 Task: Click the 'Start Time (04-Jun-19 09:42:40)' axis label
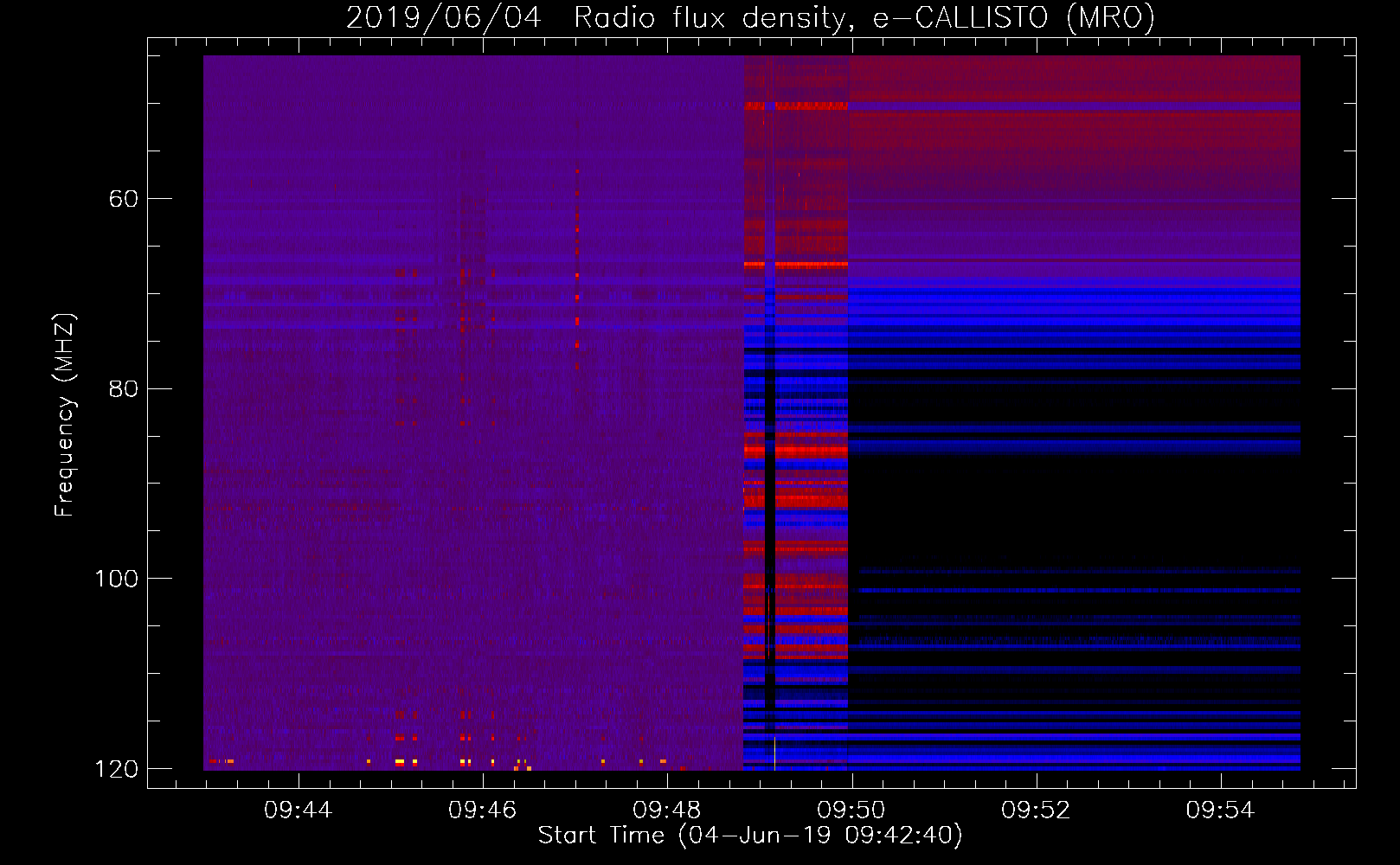pos(750,836)
